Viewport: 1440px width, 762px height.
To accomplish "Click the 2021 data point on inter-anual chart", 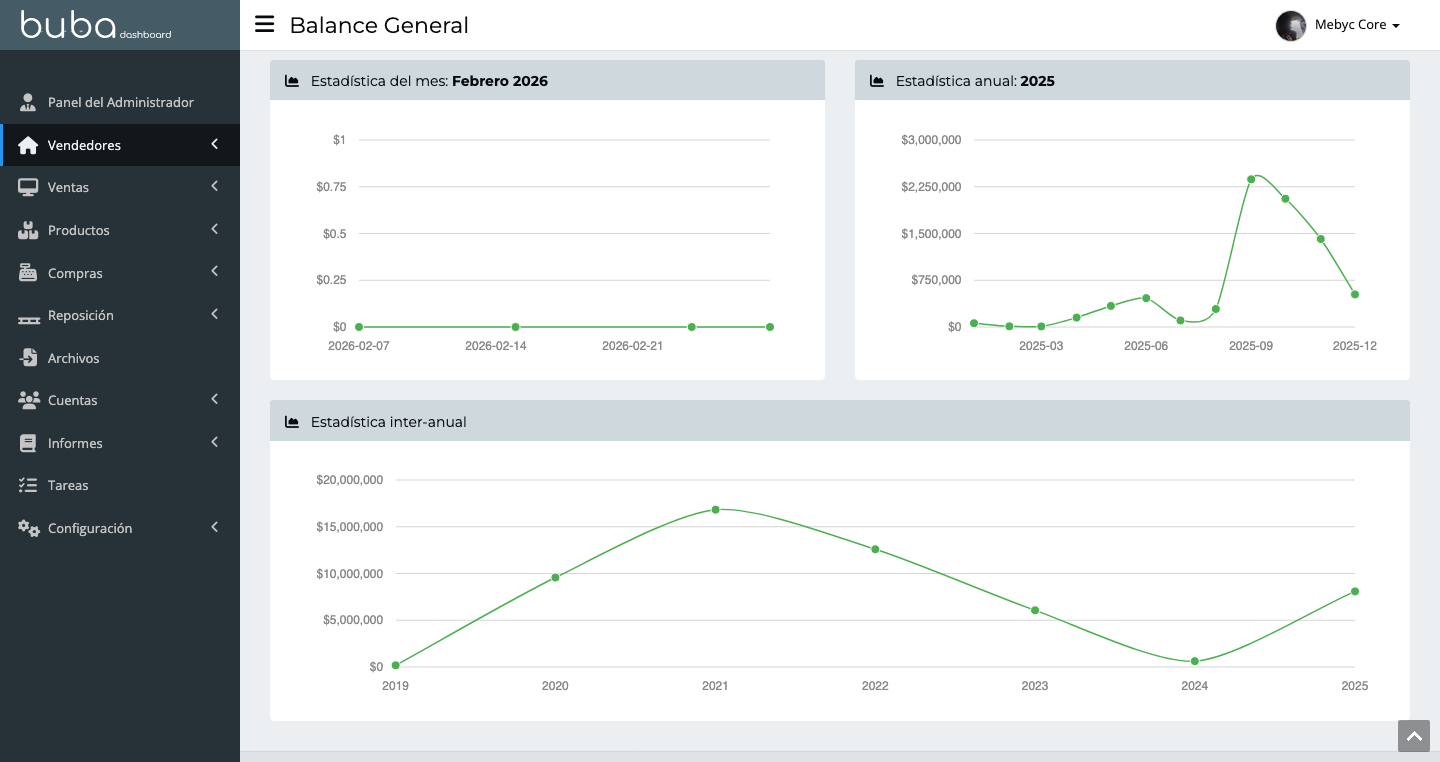I will click(715, 510).
